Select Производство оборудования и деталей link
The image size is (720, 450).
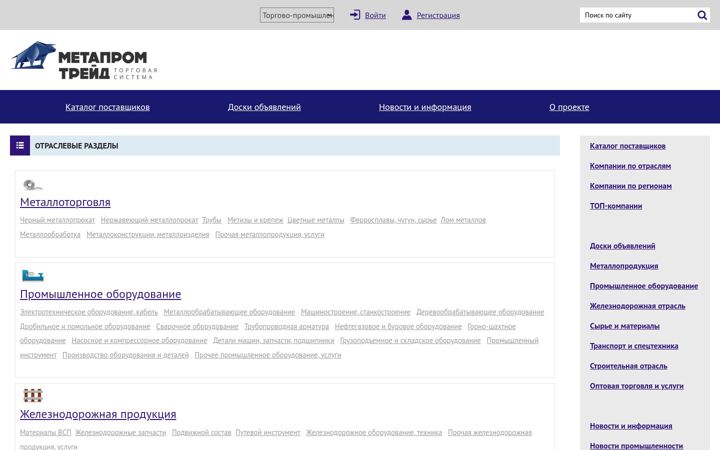point(125,354)
